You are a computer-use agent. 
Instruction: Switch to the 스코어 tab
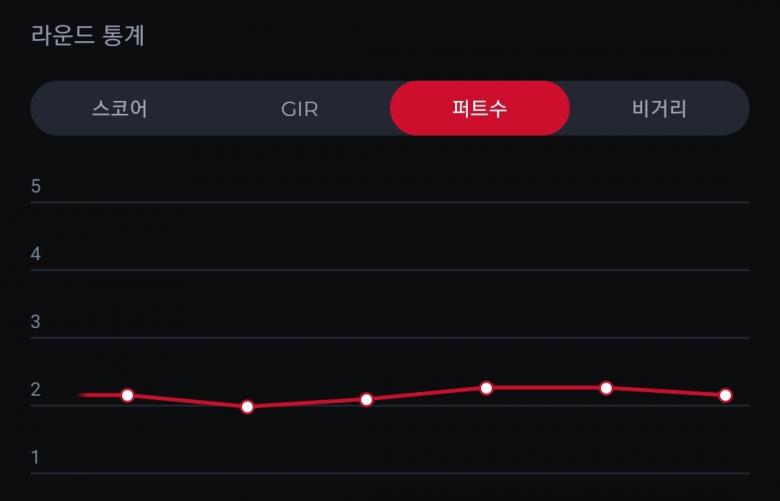(120, 108)
